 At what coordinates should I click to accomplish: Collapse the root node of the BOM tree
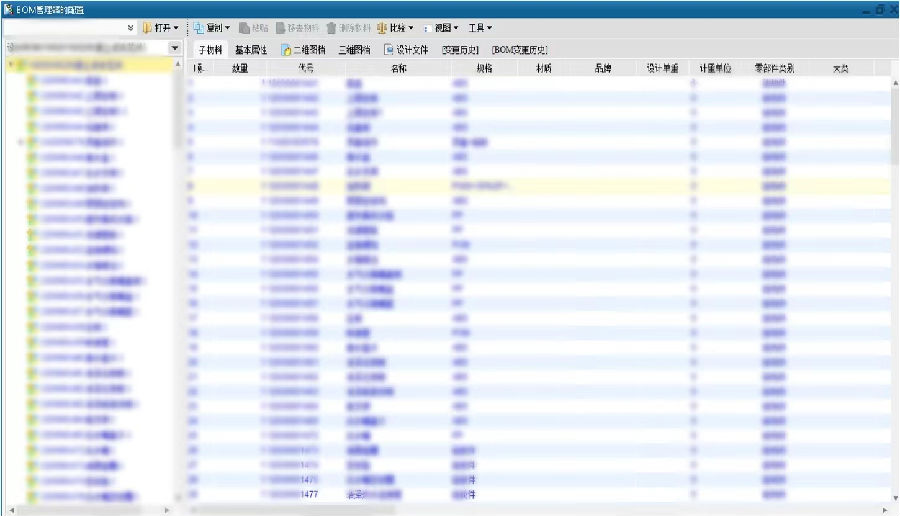click(x=11, y=64)
